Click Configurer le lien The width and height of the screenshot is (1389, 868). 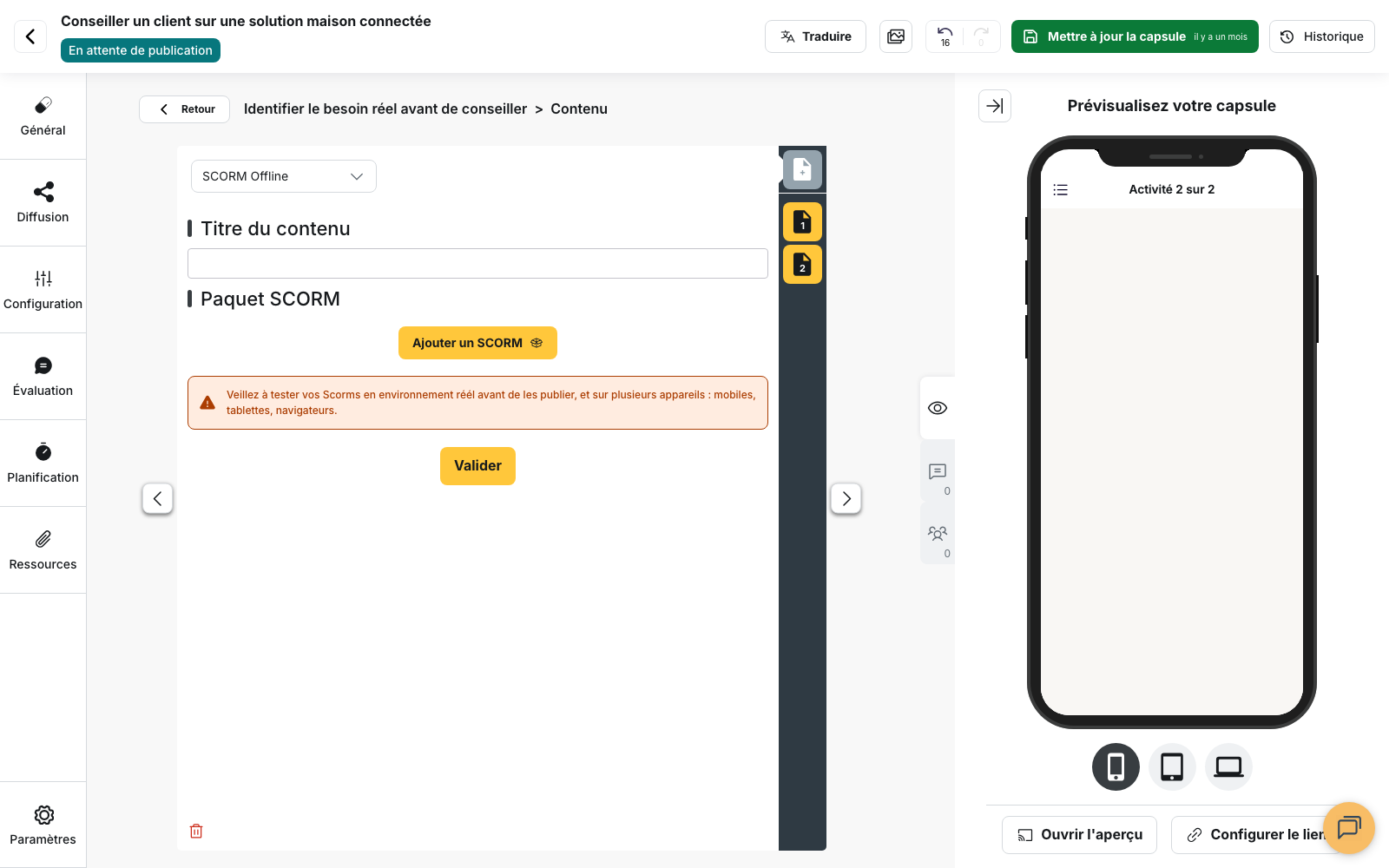1256,835
